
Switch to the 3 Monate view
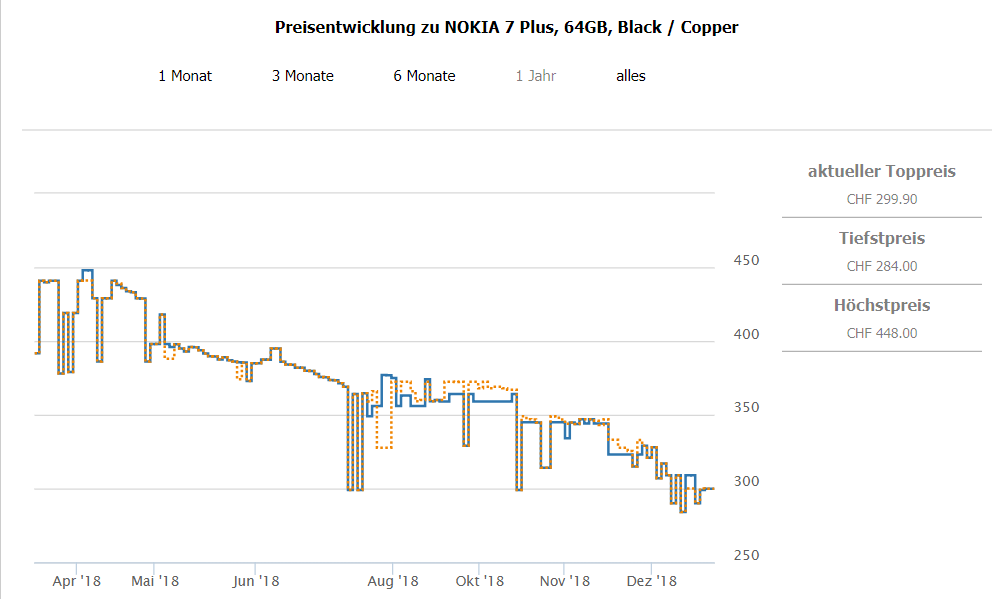point(303,76)
